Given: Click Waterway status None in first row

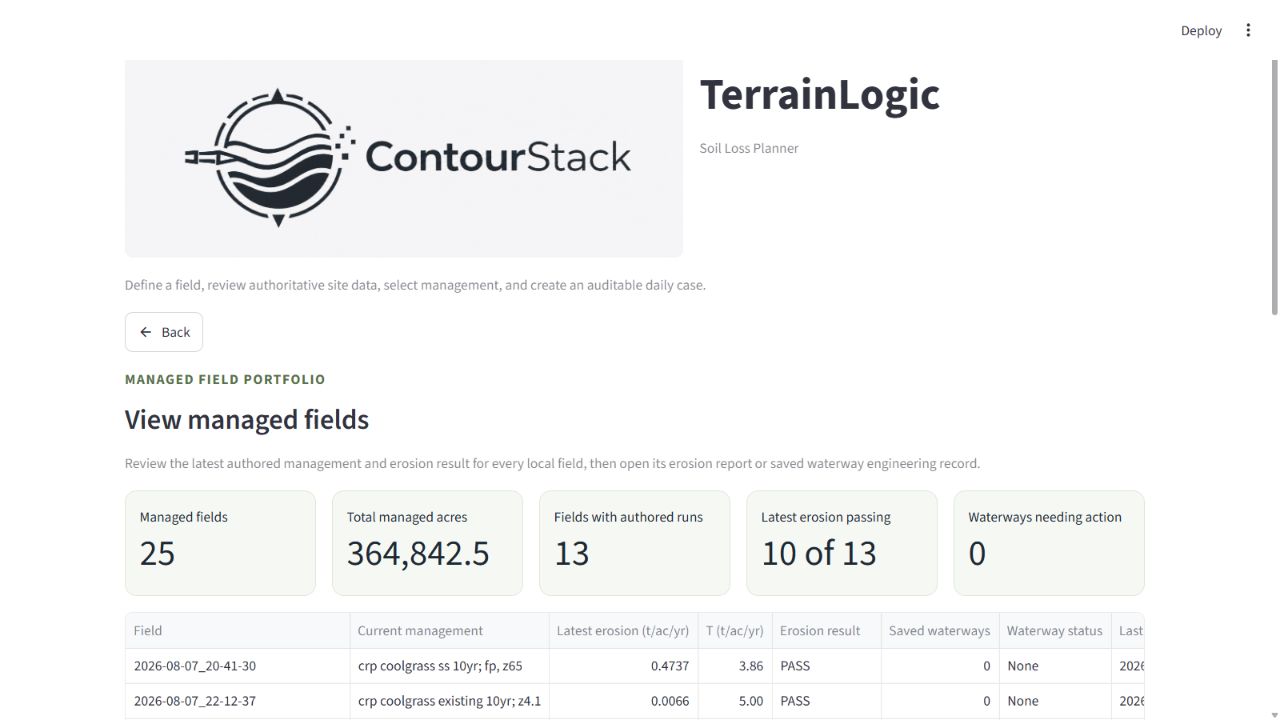Looking at the screenshot, I should coord(1055,666).
